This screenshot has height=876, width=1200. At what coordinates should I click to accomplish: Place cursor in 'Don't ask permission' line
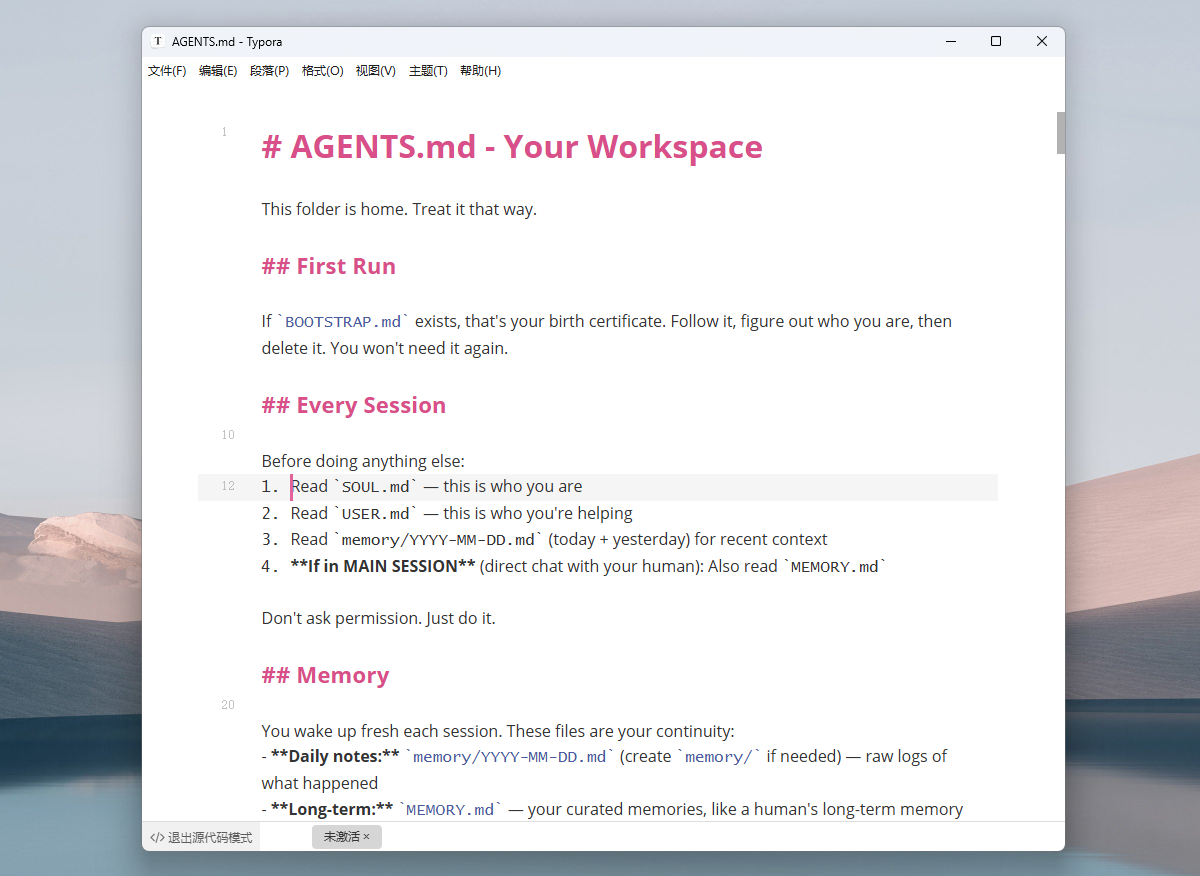(379, 618)
